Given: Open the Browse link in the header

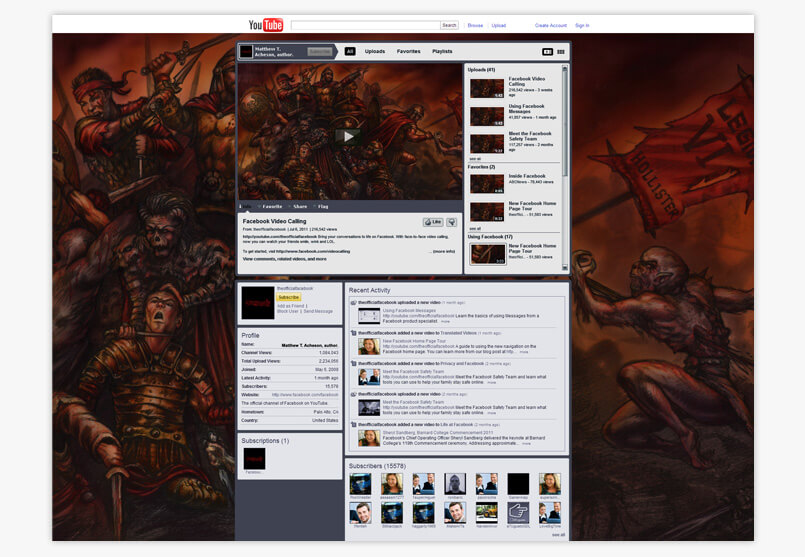Looking at the screenshot, I should (x=475, y=25).
